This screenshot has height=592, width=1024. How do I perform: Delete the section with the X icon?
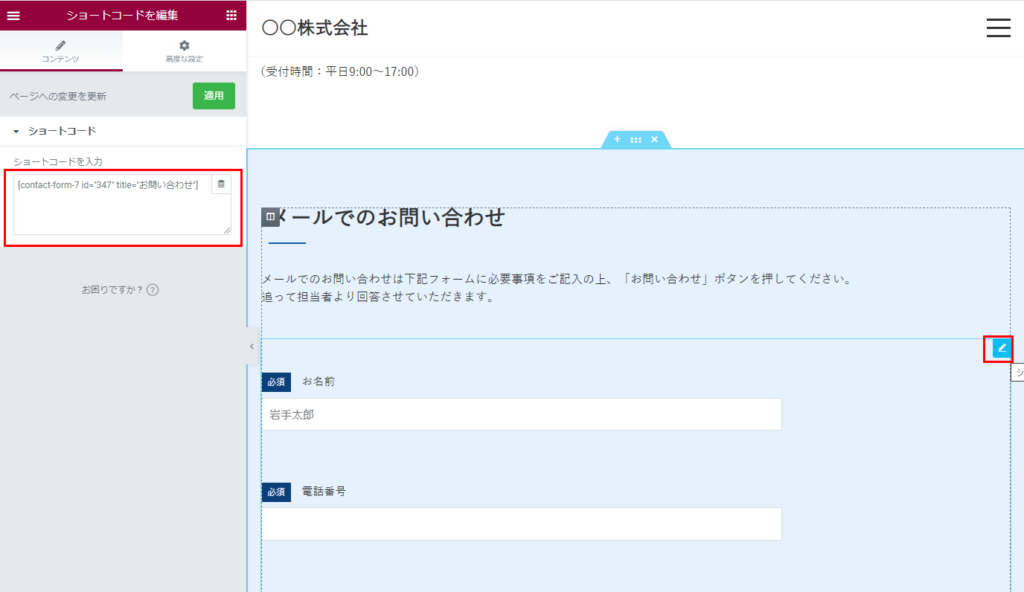655,139
